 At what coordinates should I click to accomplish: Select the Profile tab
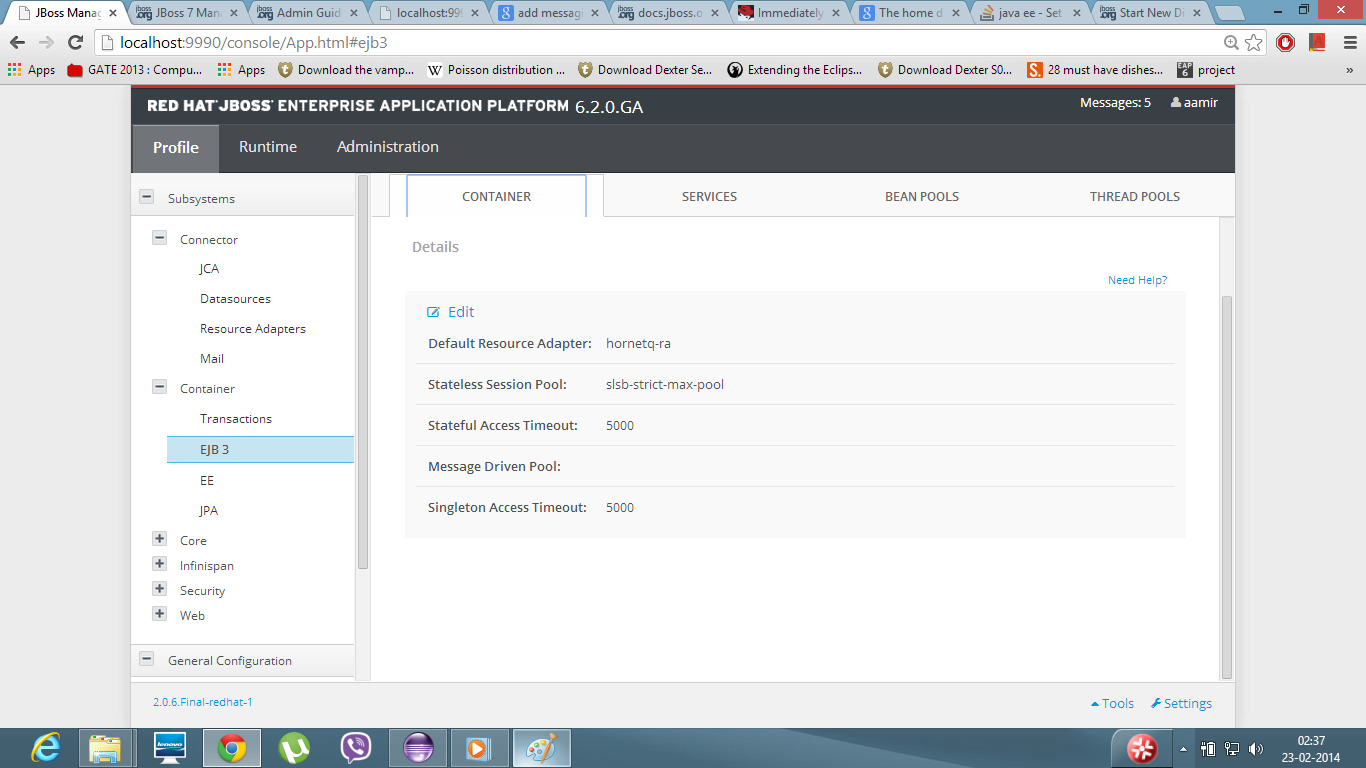176,148
